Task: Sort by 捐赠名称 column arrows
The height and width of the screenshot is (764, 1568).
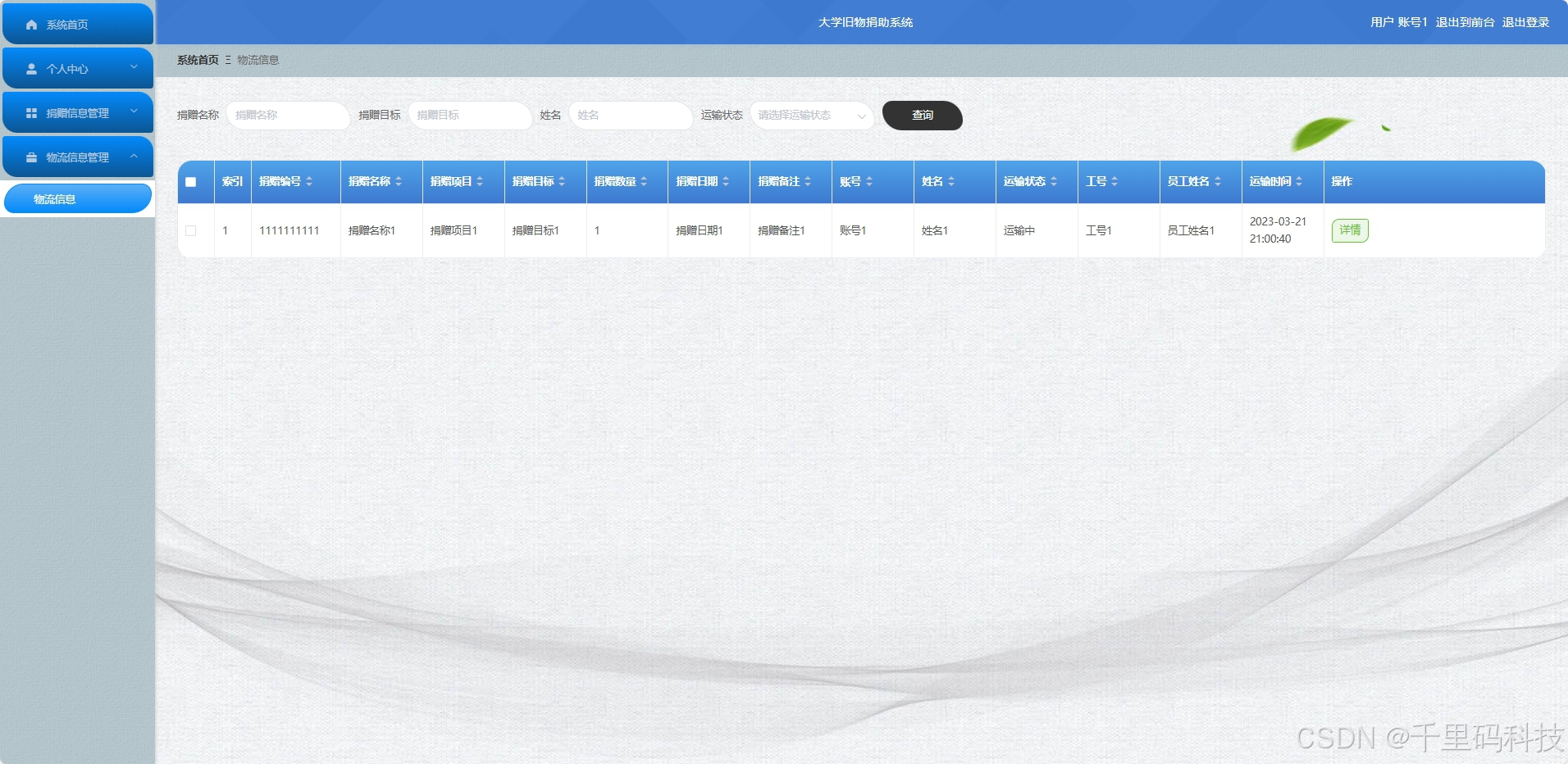Action: [399, 181]
